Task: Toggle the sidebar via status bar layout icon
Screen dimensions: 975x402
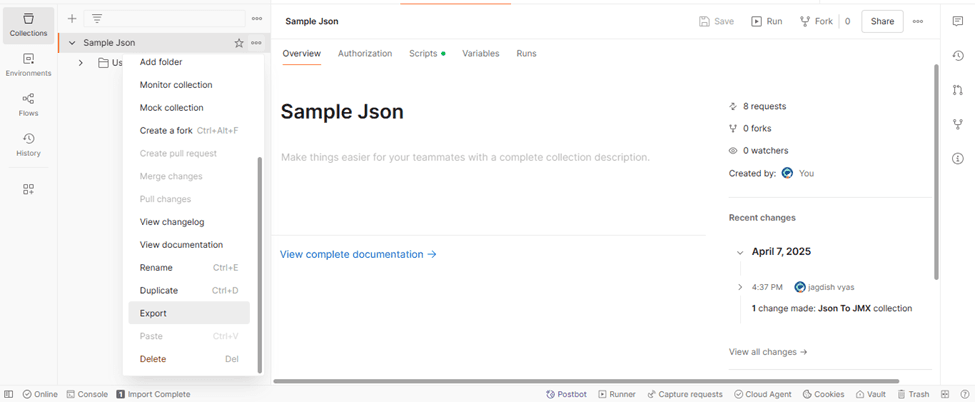Action: click(x=9, y=395)
